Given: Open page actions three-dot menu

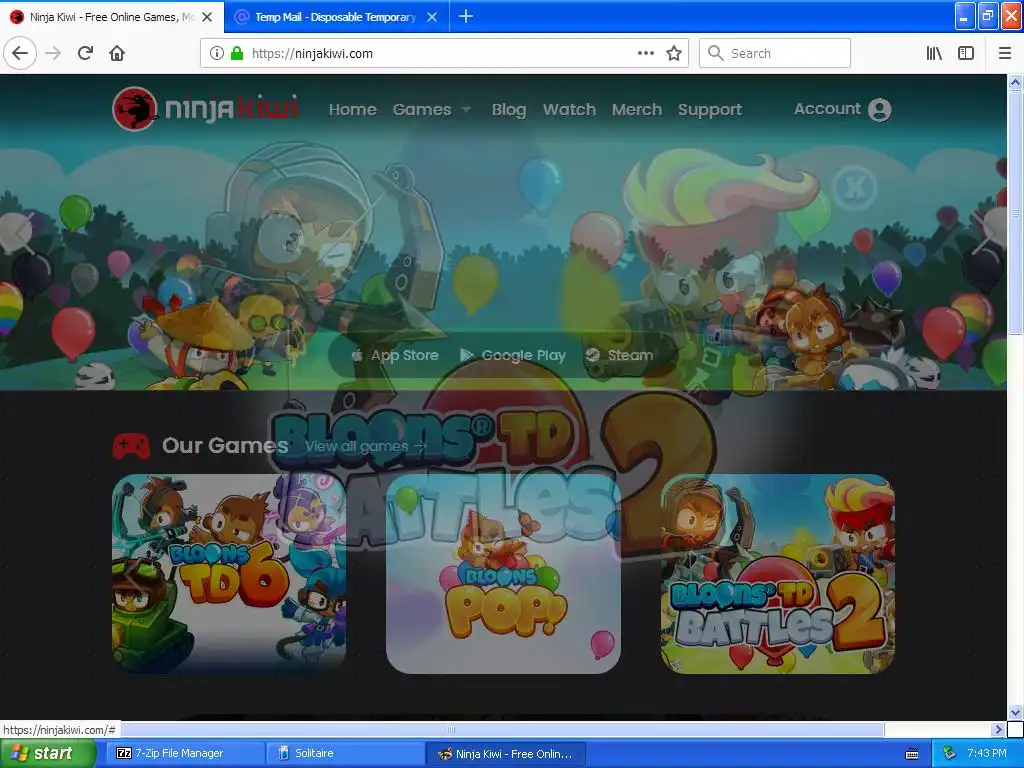Looking at the screenshot, I should click(x=646, y=53).
